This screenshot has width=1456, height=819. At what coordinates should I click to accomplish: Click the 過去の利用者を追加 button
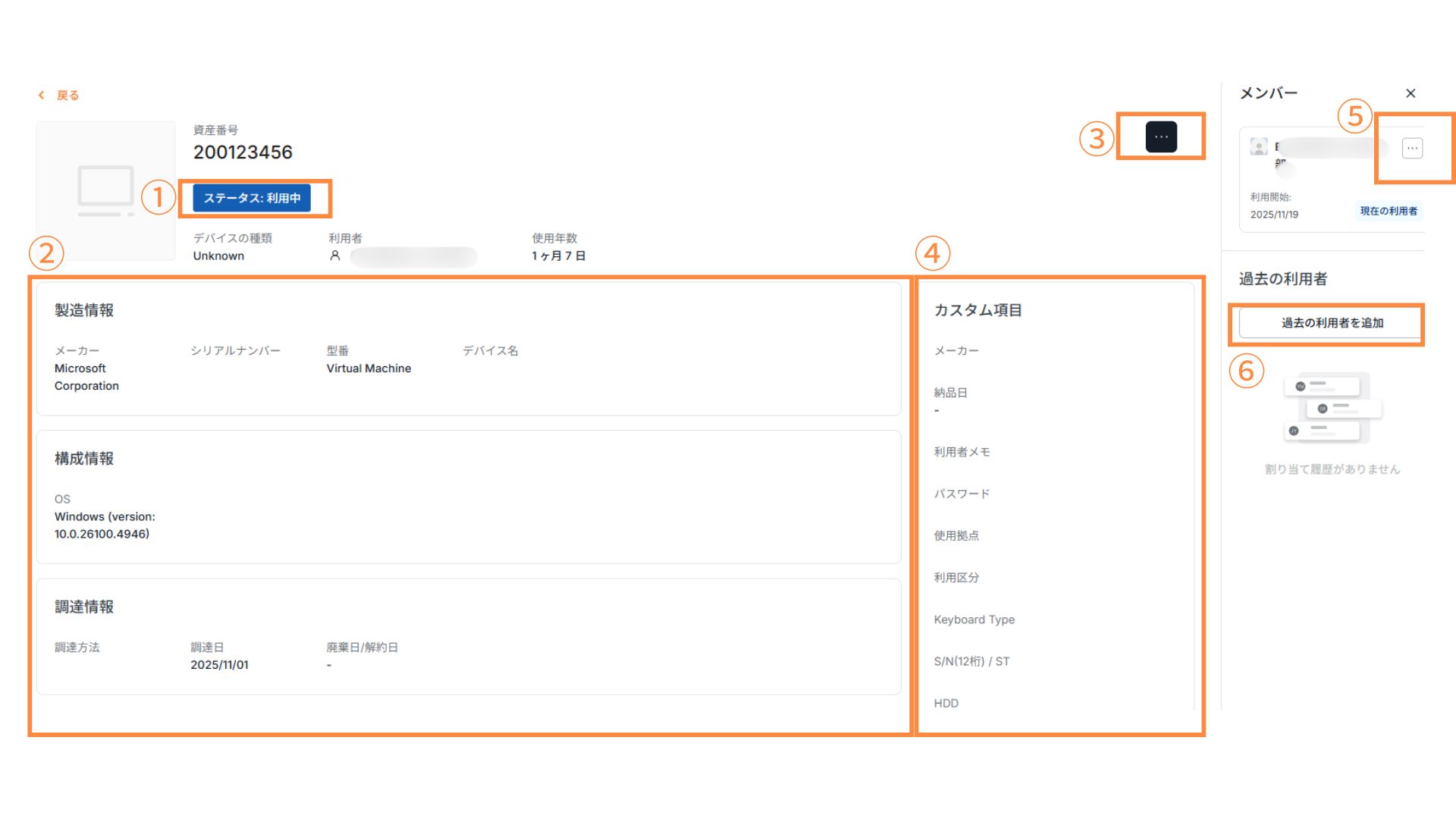(x=1331, y=323)
